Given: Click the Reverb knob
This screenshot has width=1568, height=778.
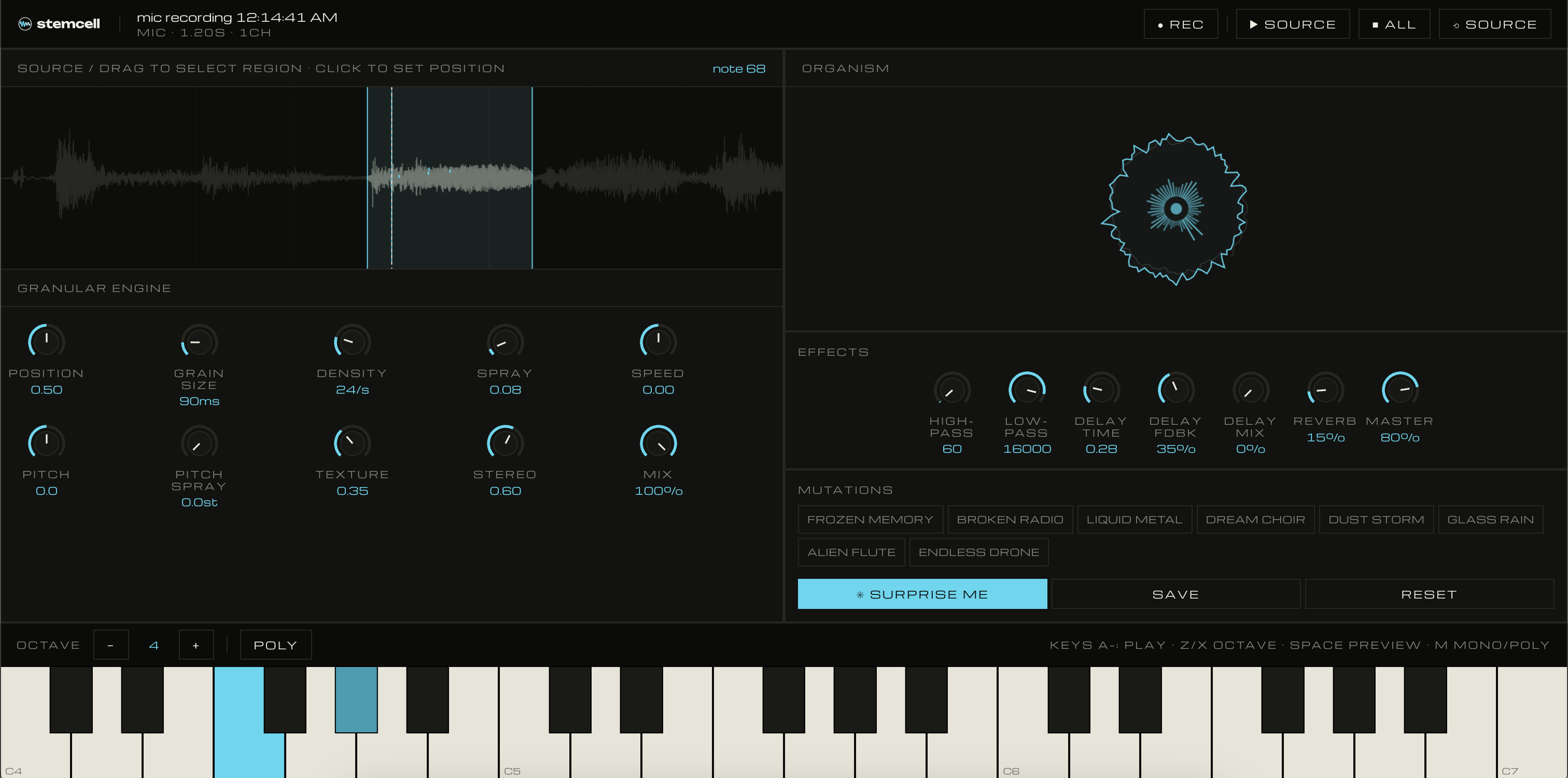Looking at the screenshot, I should (1325, 389).
